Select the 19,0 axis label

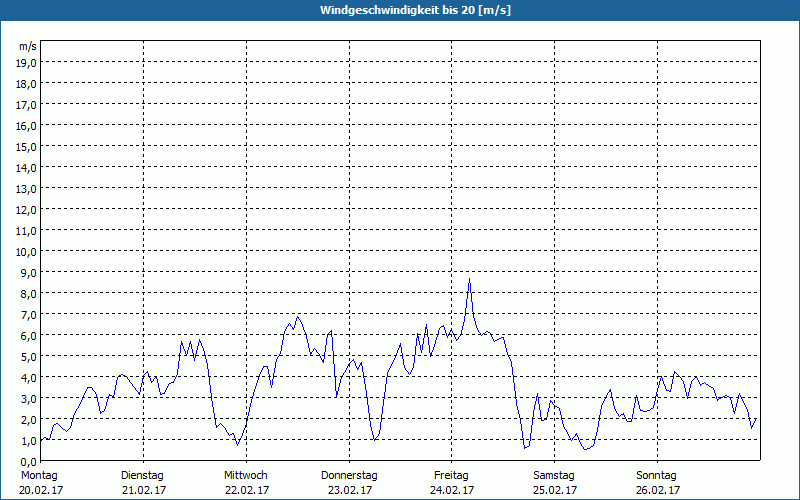pos(27,63)
